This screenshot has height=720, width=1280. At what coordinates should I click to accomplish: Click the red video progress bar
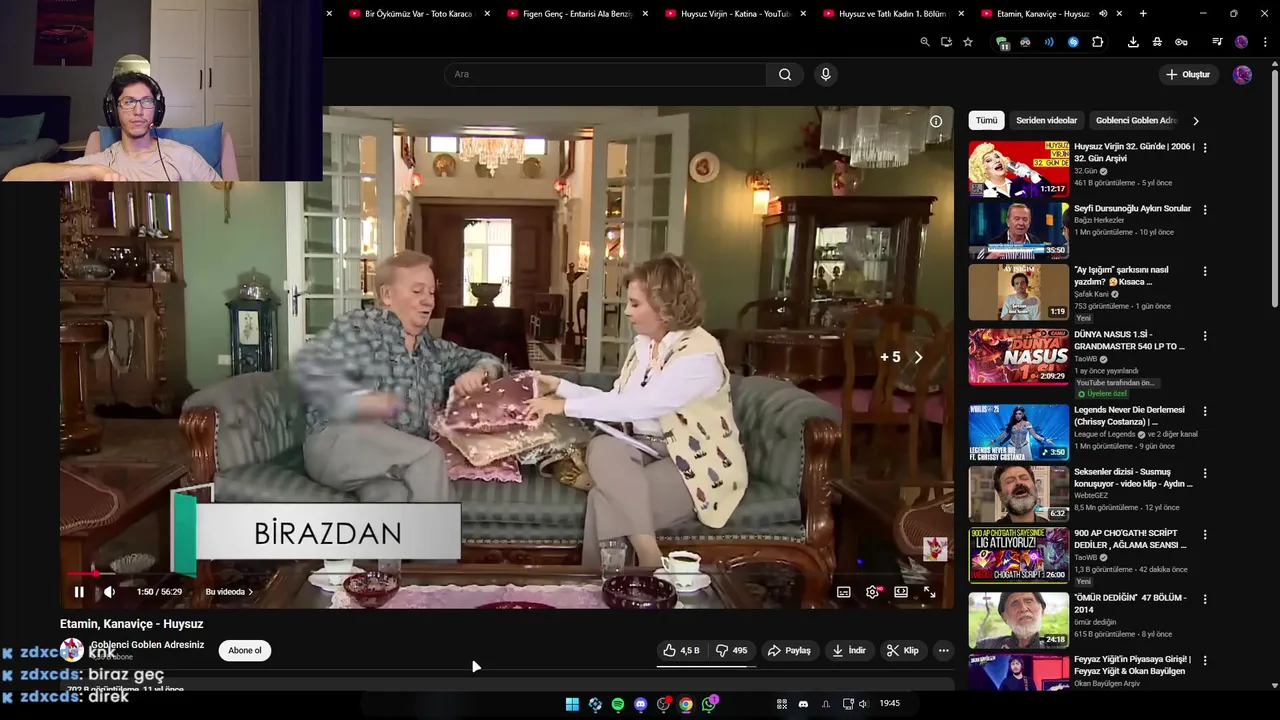pos(80,573)
